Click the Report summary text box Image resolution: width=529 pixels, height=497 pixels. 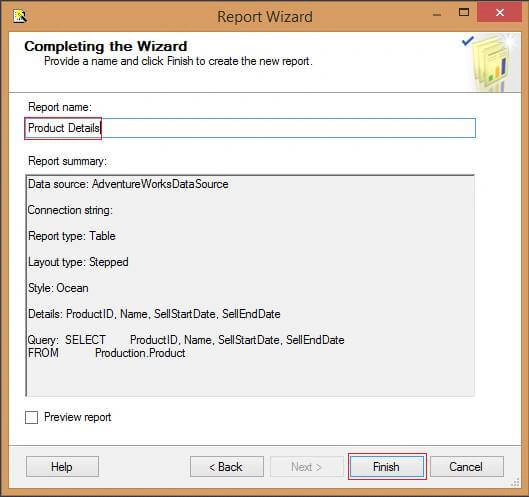(250, 285)
